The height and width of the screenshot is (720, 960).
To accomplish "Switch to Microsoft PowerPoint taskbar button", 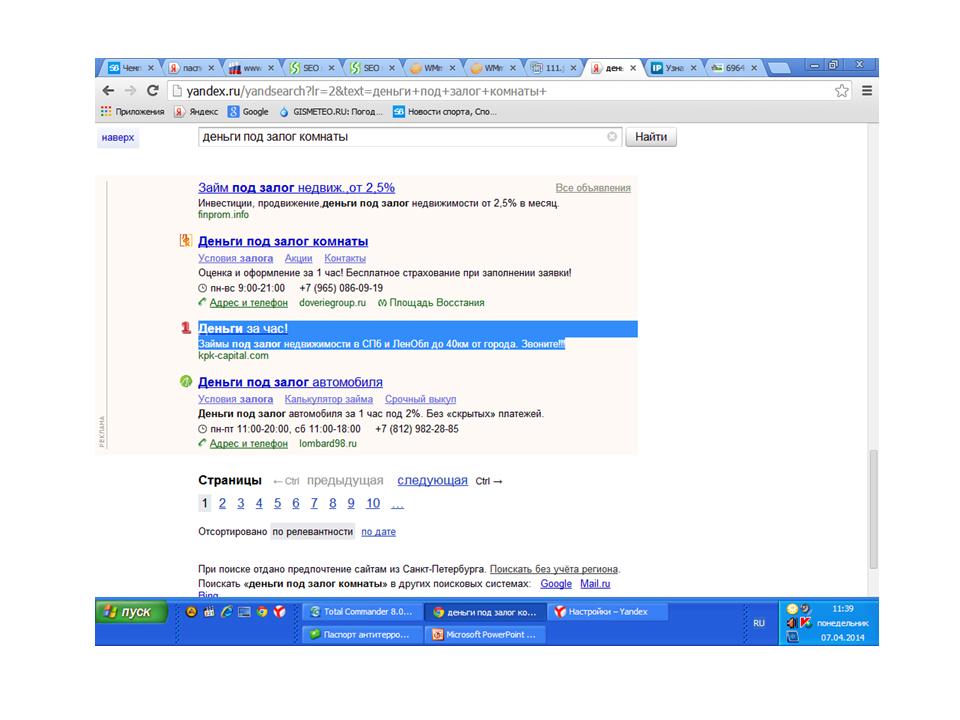I will (486, 634).
